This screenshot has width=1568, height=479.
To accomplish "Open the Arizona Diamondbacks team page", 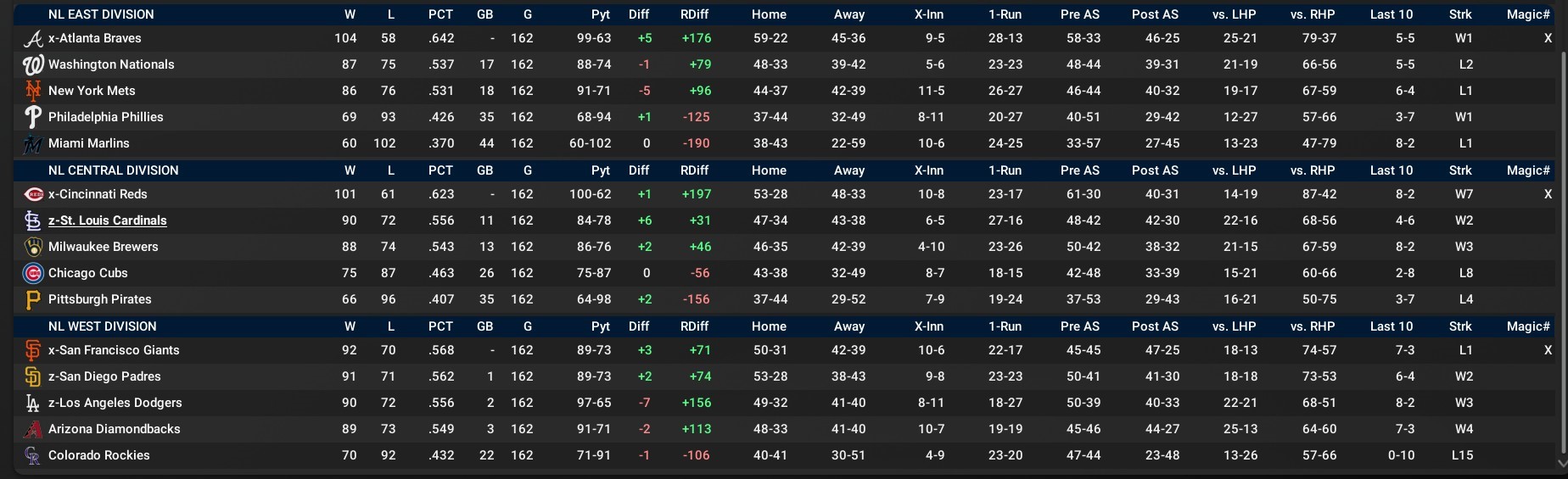I will point(114,429).
